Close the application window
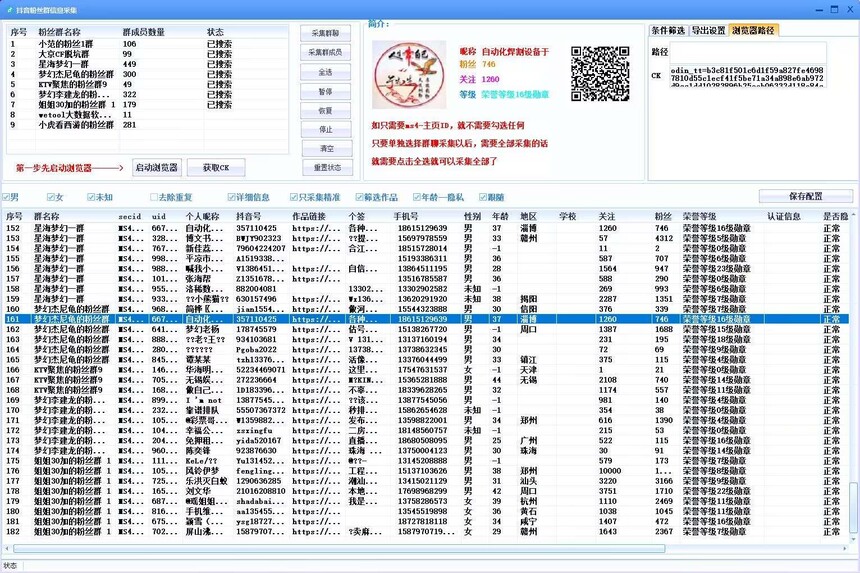 (850, 9)
